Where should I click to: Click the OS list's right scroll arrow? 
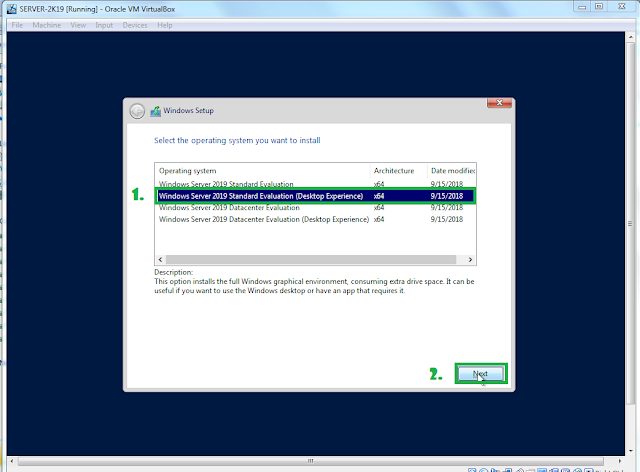[x=470, y=260]
